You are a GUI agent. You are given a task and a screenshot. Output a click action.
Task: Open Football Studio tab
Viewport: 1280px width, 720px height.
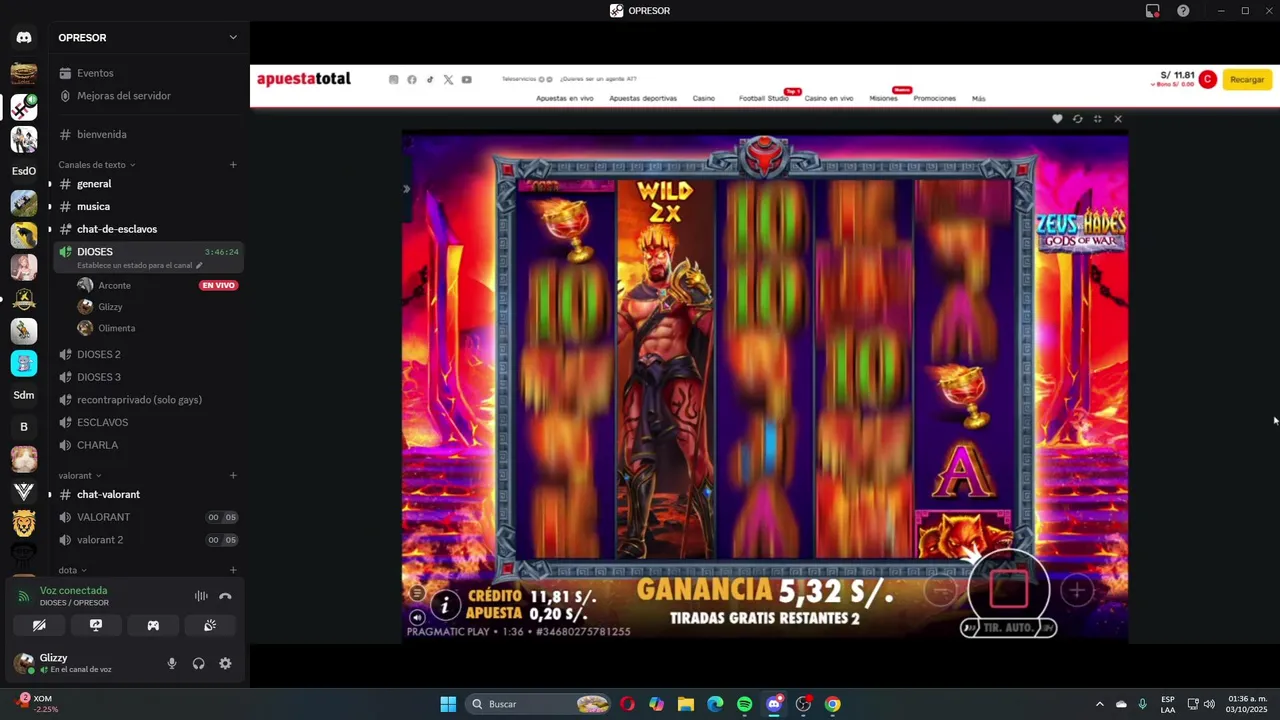tap(764, 99)
